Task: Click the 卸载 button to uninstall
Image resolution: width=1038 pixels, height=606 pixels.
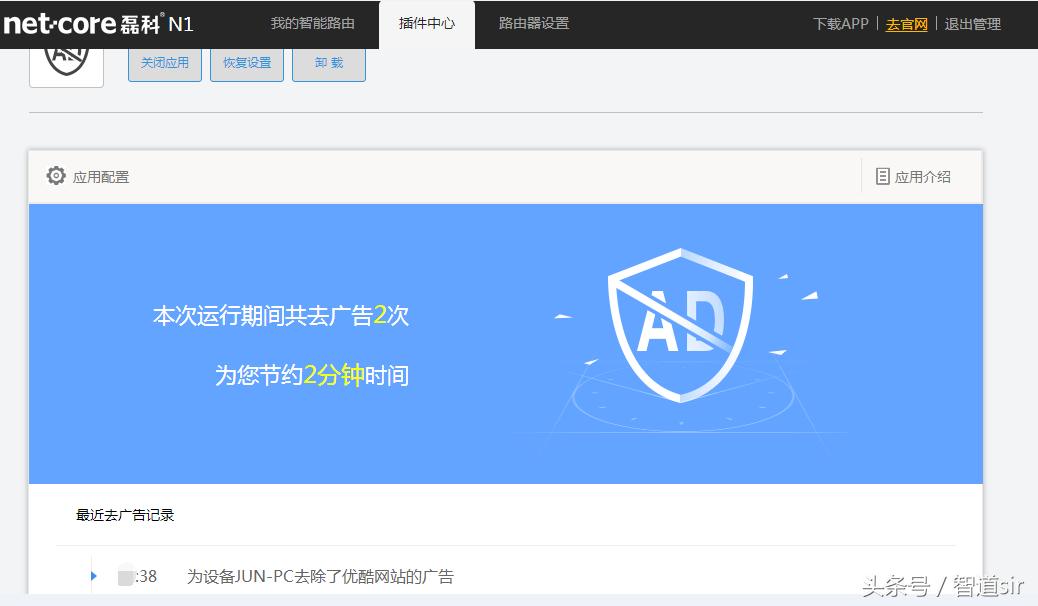Action: tap(328, 62)
